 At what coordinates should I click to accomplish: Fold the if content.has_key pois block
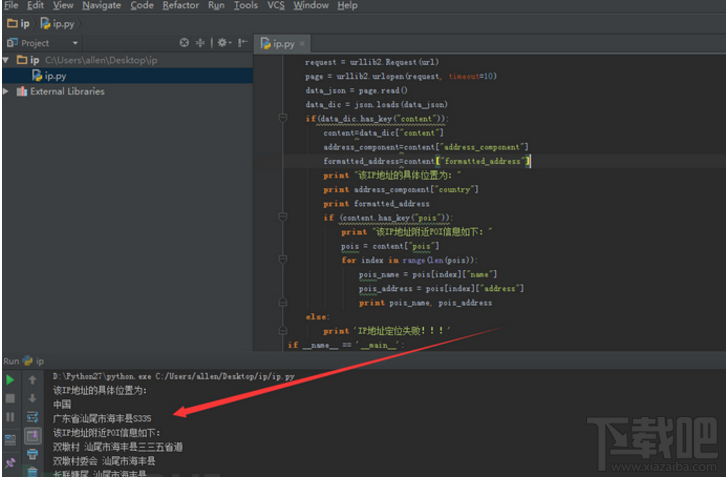283,217
